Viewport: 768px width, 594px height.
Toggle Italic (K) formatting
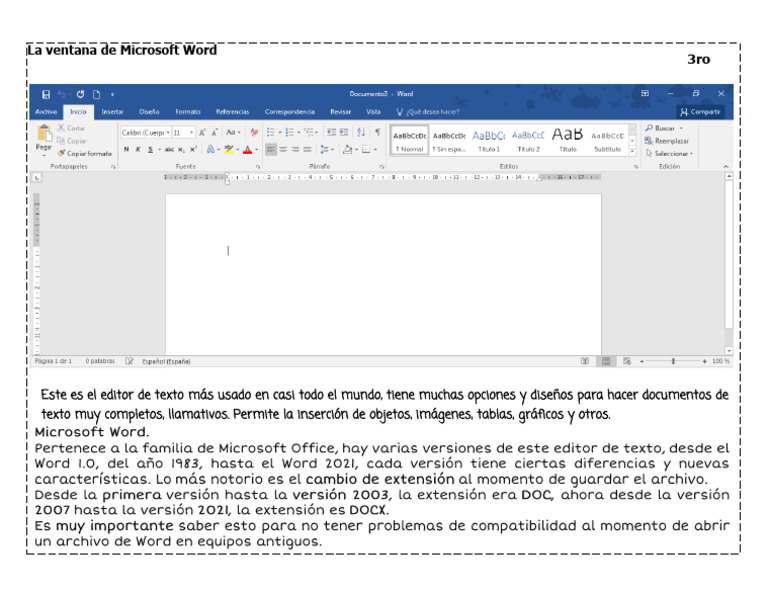(138, 149)
